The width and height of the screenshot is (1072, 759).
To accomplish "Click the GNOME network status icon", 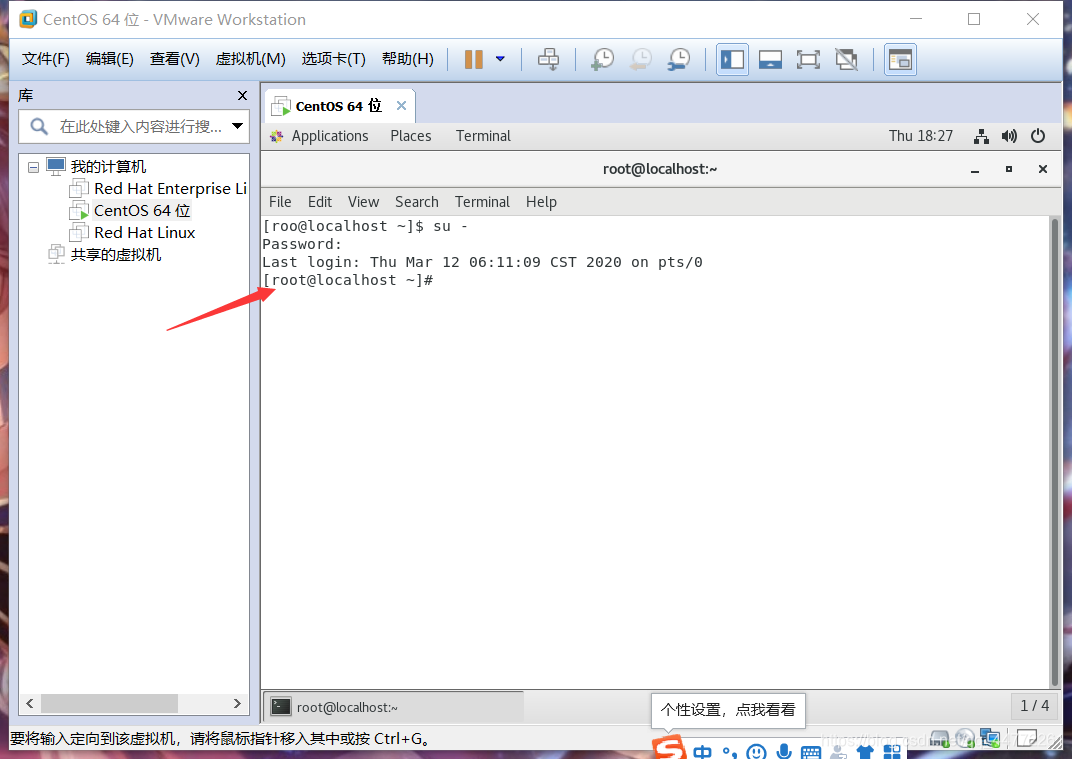I will (981, 136).
